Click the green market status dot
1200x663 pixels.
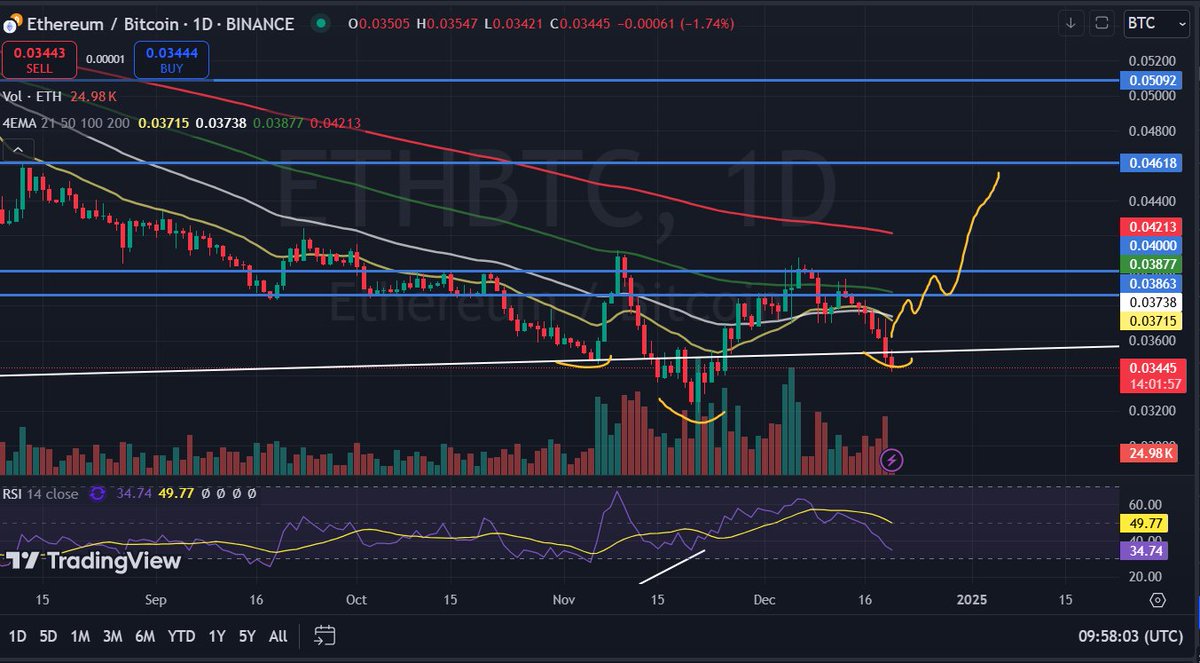click(319, 23)
